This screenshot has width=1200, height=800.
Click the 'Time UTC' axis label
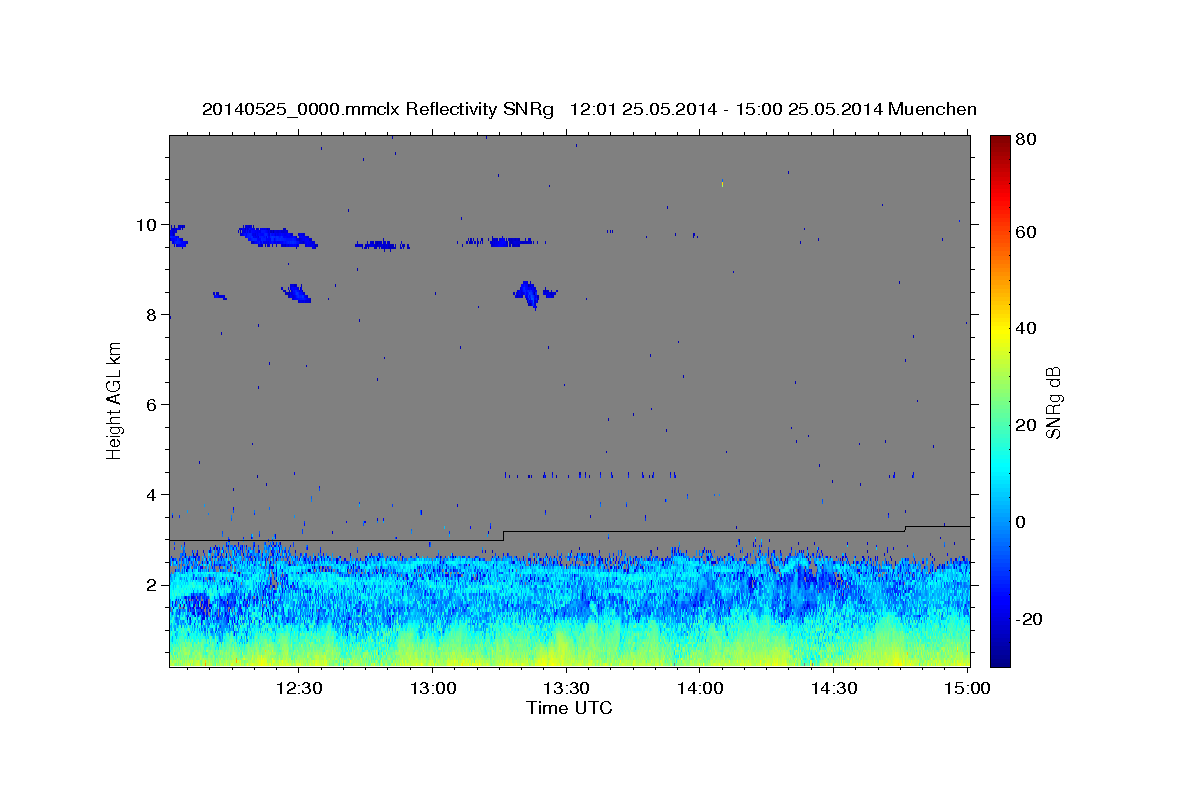pos(569,708)
